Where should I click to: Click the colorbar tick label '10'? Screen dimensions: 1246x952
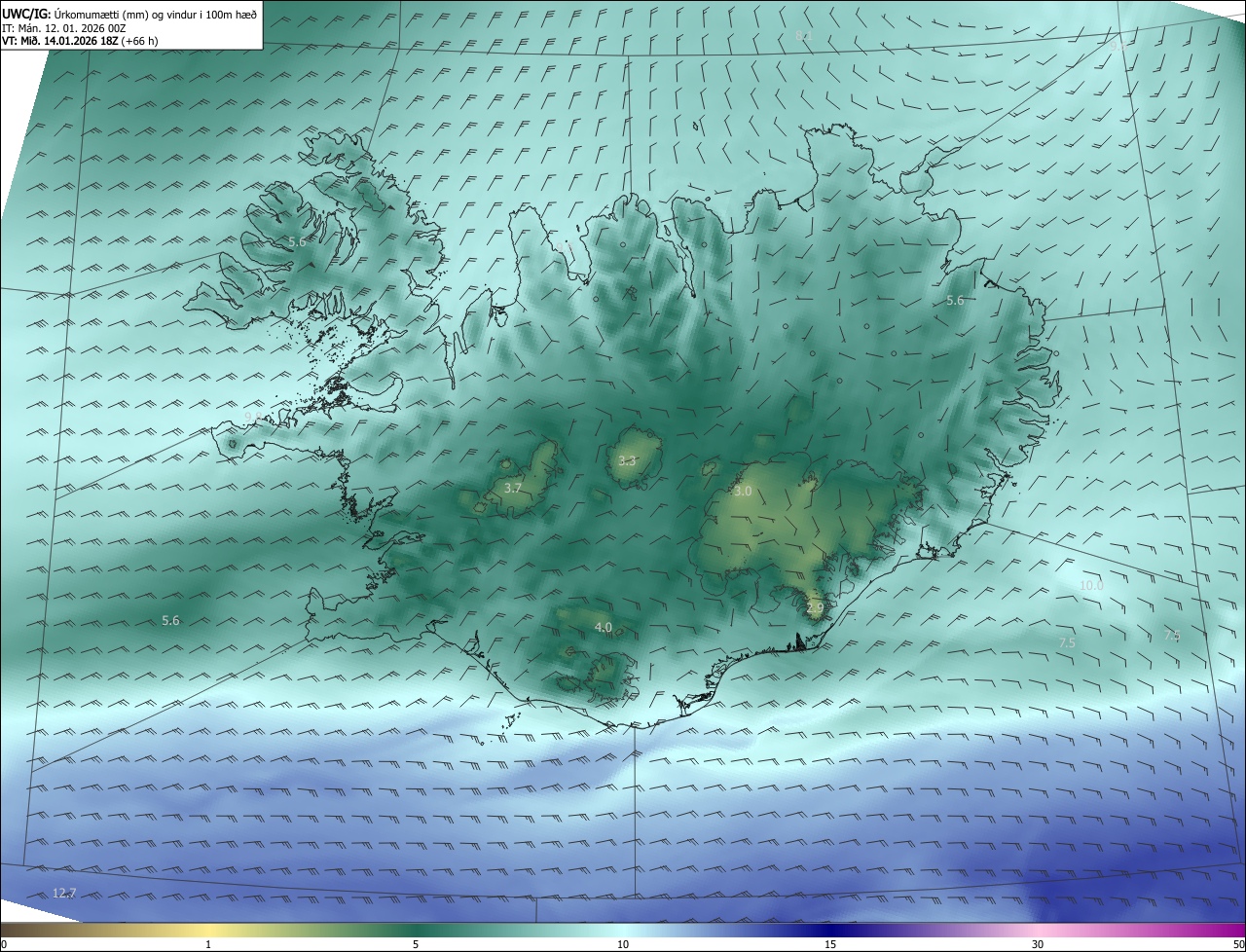click(623, 944)
